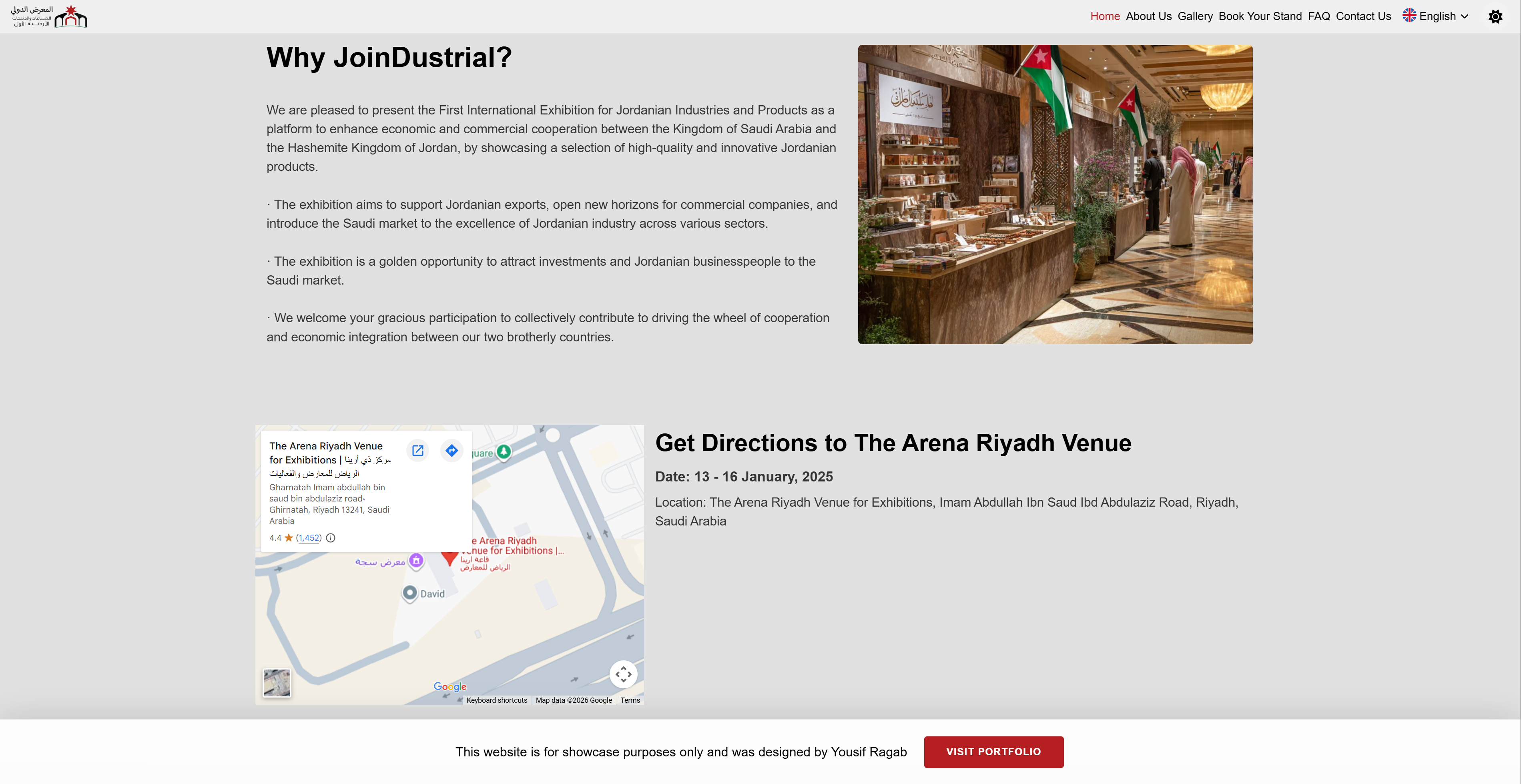Switch to satellite view thumbnail
1521x784 pixels.
pyautogui.click(x=276, y=683)
